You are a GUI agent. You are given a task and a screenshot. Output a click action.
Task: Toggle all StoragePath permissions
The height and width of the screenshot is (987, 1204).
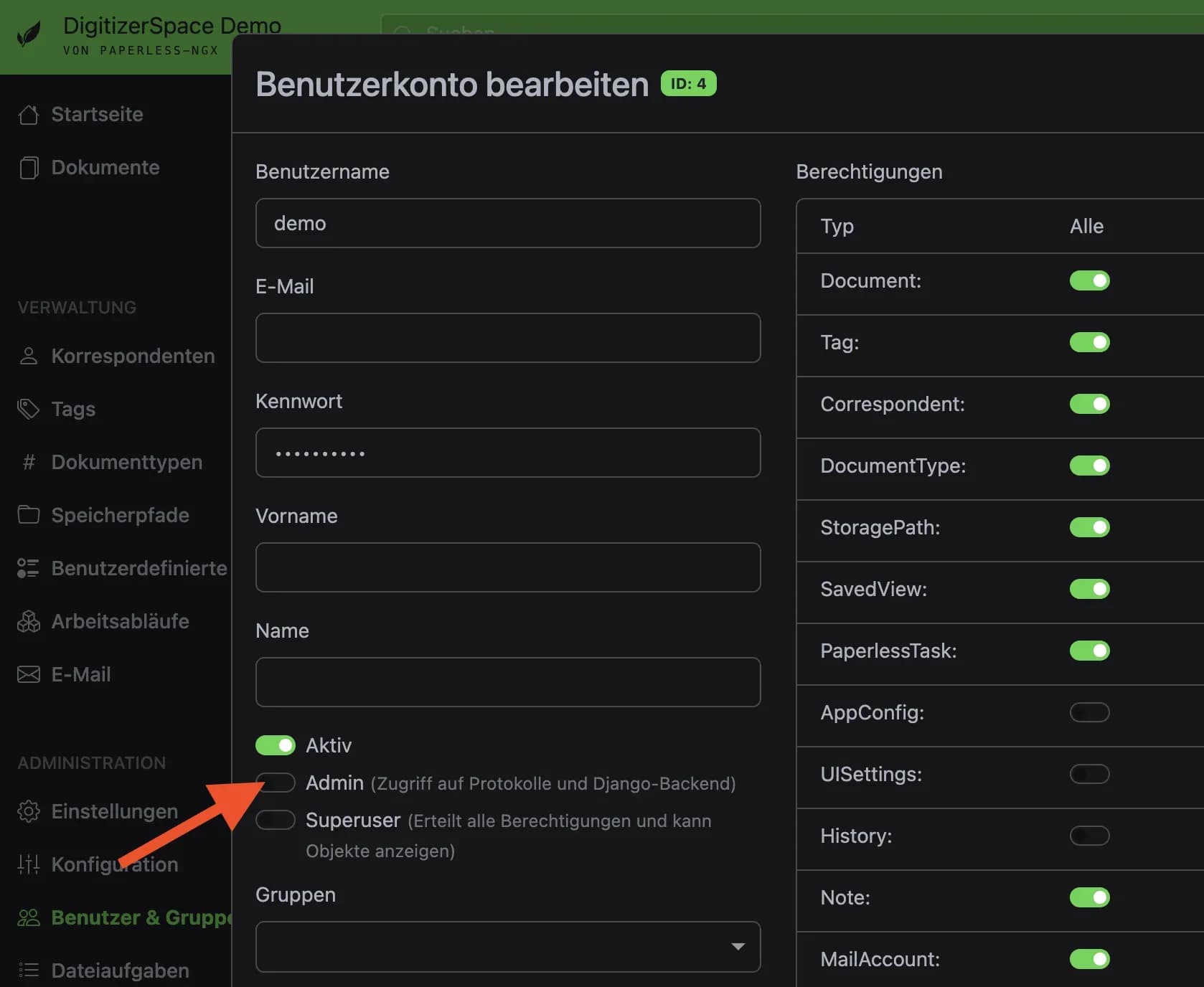[1089, 527]
